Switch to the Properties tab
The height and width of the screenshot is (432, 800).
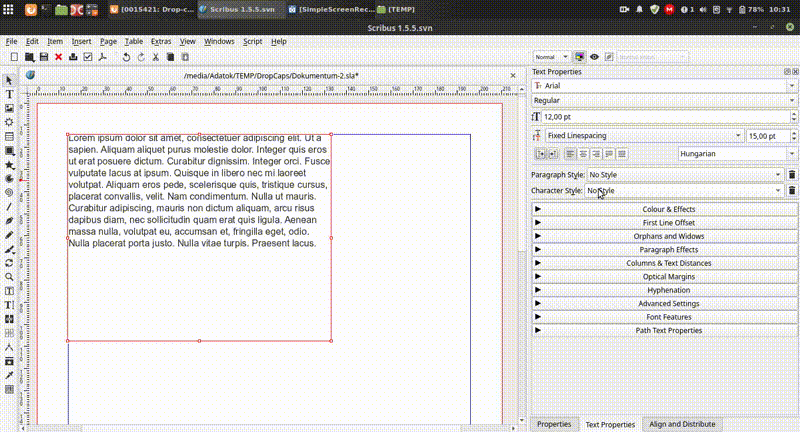tap(553, 424)
